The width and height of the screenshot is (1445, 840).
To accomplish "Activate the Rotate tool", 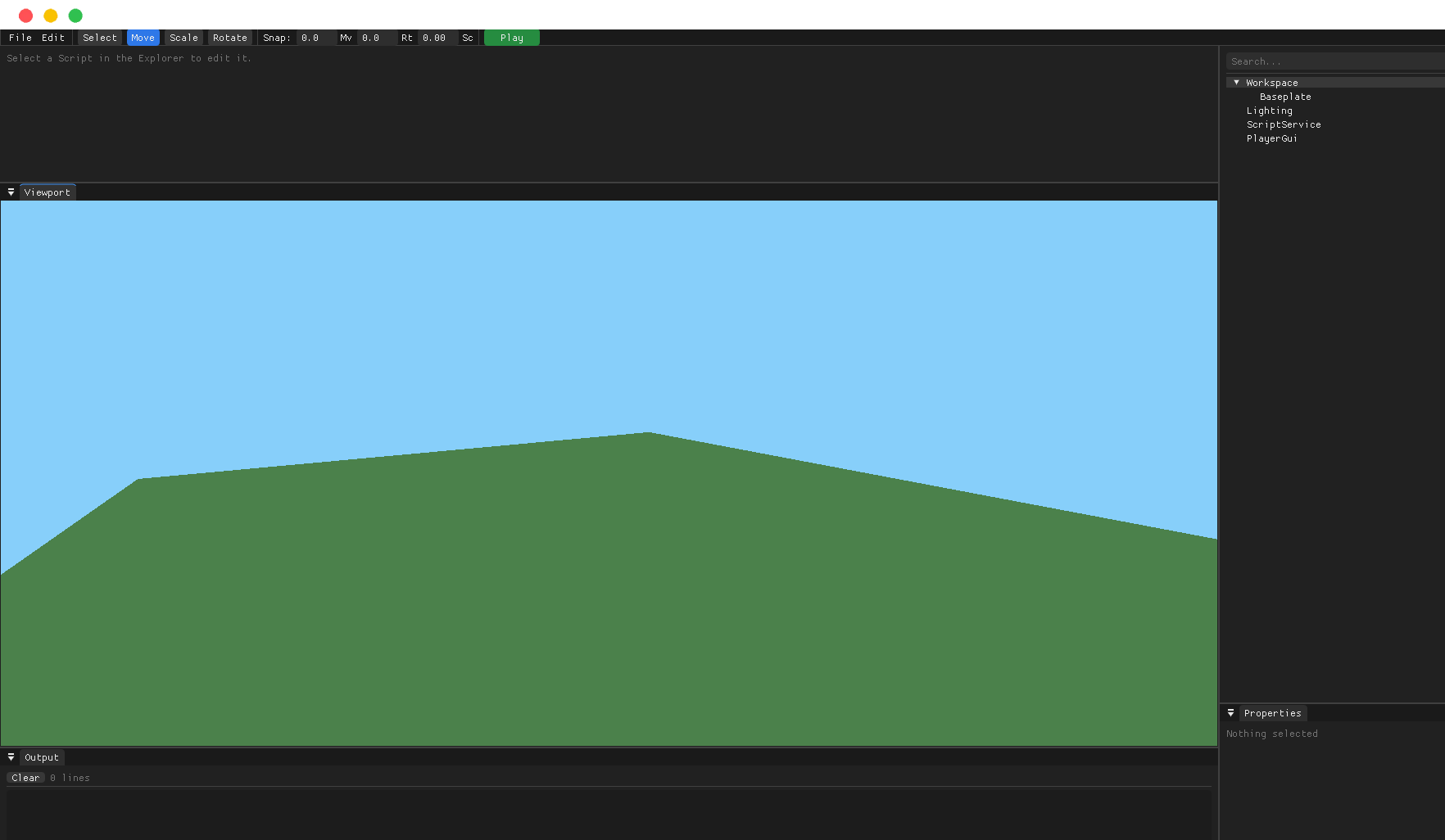I will coord(229,38).
